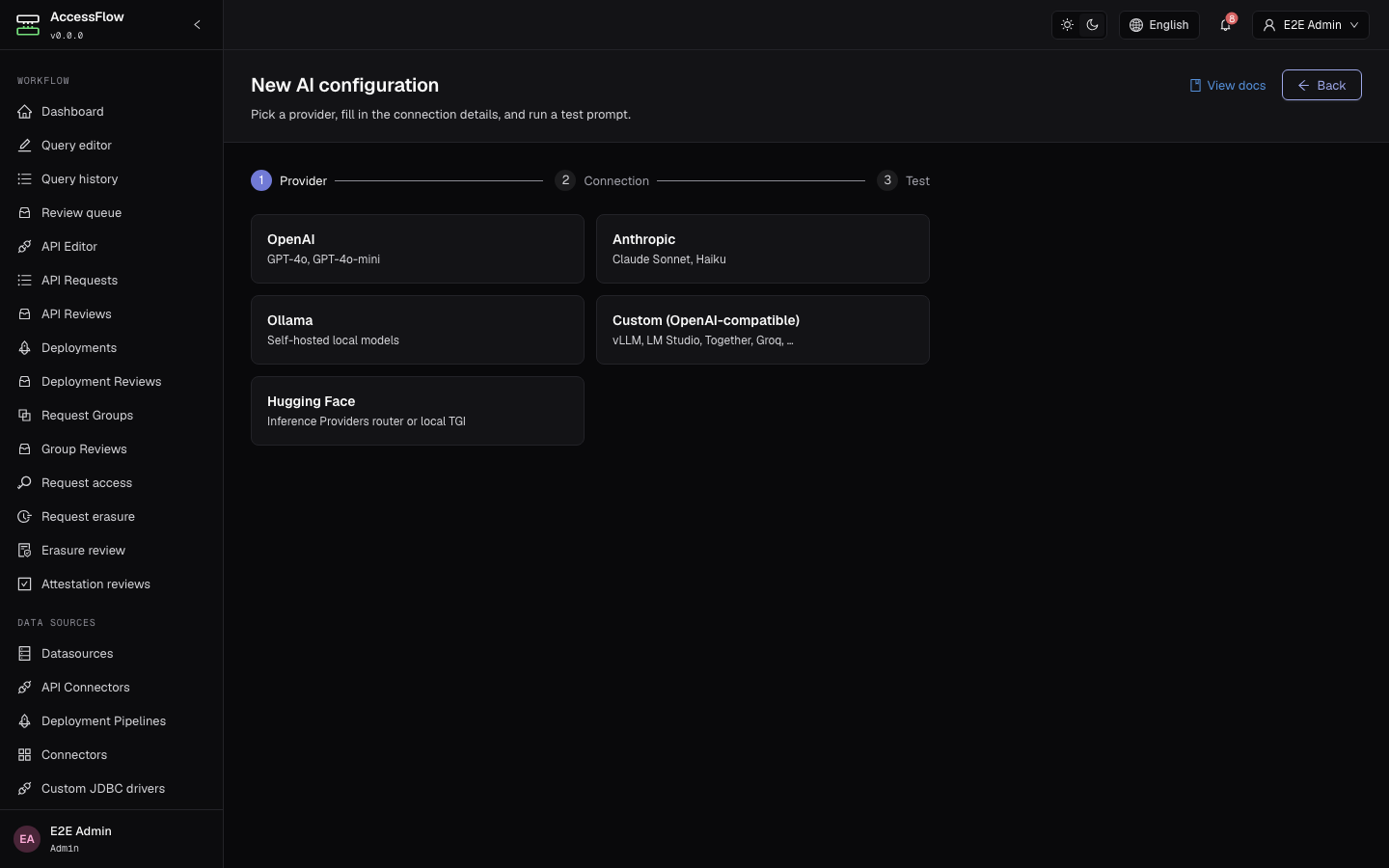The width and height of the screenshot is (1389, 868).
Task: Click the API Connectors plug icon
Action: 25,688
